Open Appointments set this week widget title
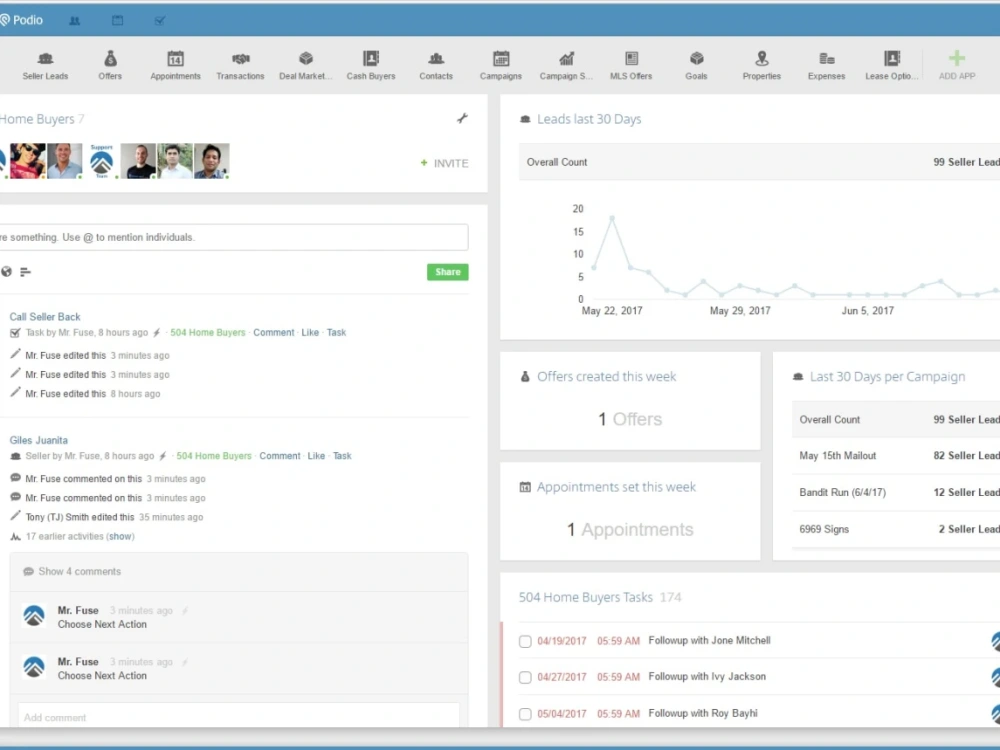 click(x=616, y=487)
